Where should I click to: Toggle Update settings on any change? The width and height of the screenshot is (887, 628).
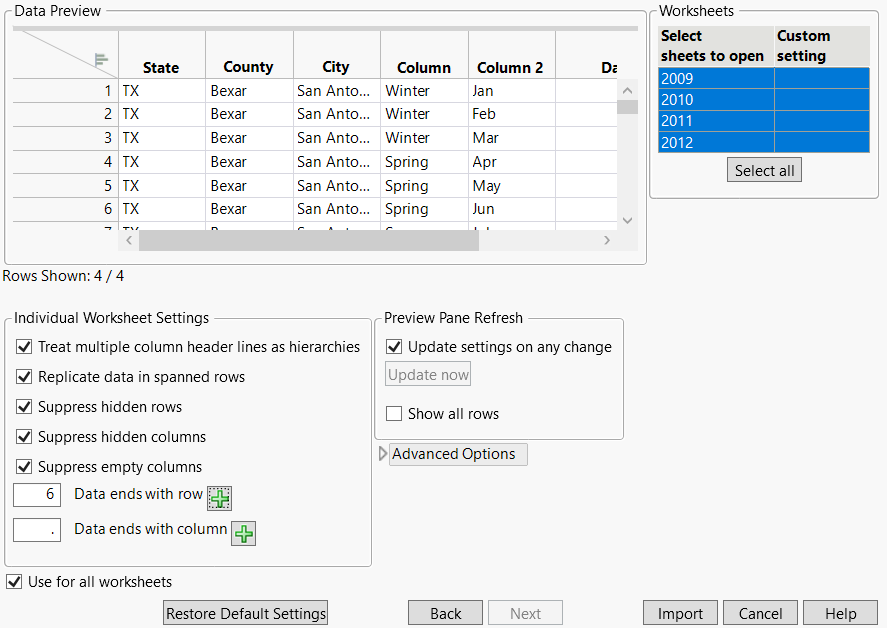[393, 347]
